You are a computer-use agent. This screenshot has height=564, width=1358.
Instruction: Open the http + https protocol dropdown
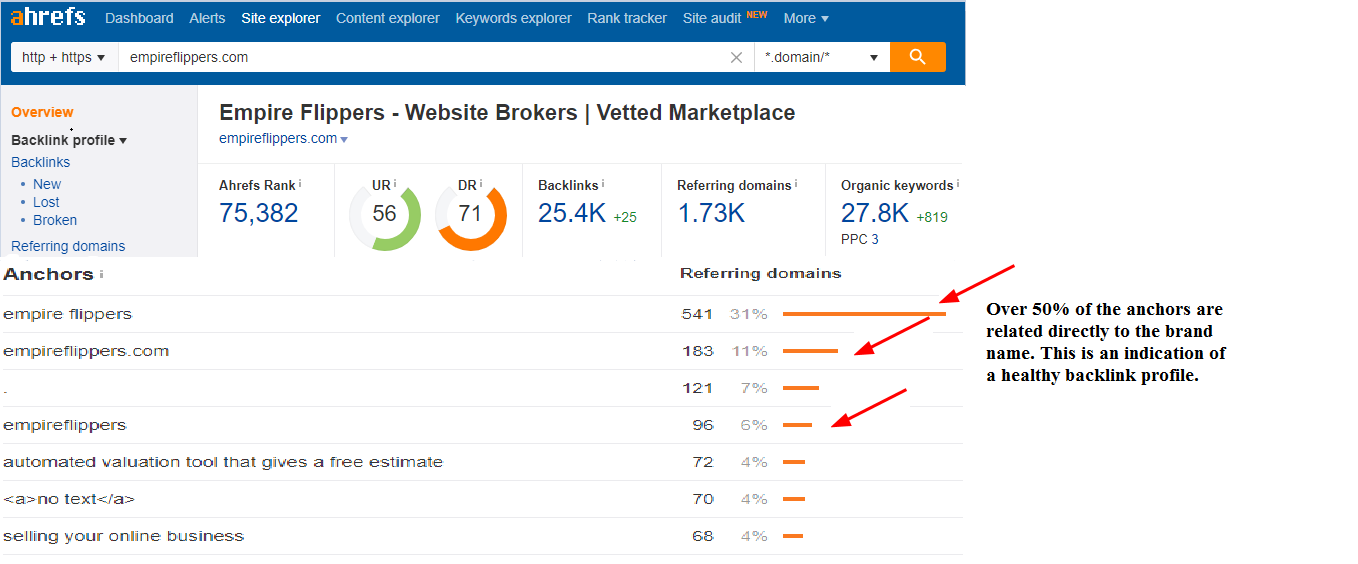click(64, 57)
